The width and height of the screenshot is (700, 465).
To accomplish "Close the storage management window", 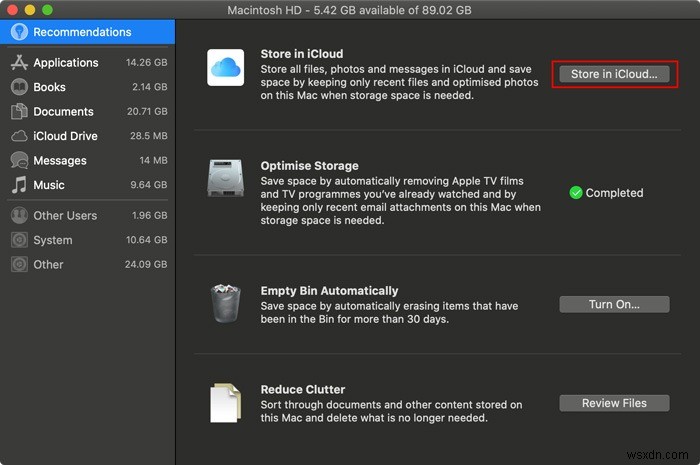I will (x=12, y=10).
